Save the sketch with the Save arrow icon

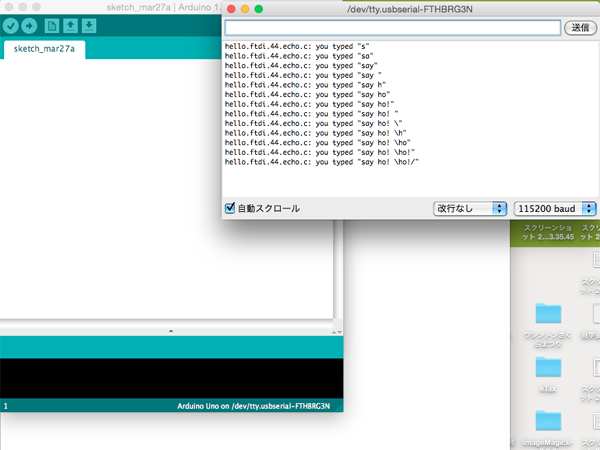[89, 26]
